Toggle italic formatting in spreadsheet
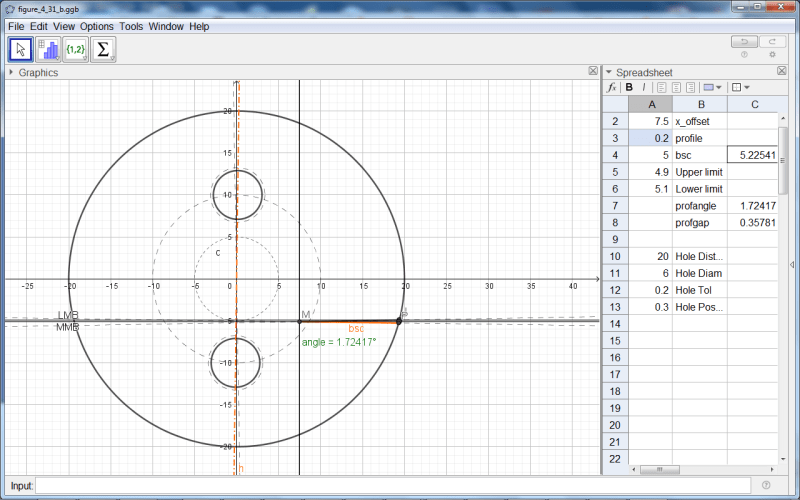Screen dimensions: 800x500 pos(643,87)
